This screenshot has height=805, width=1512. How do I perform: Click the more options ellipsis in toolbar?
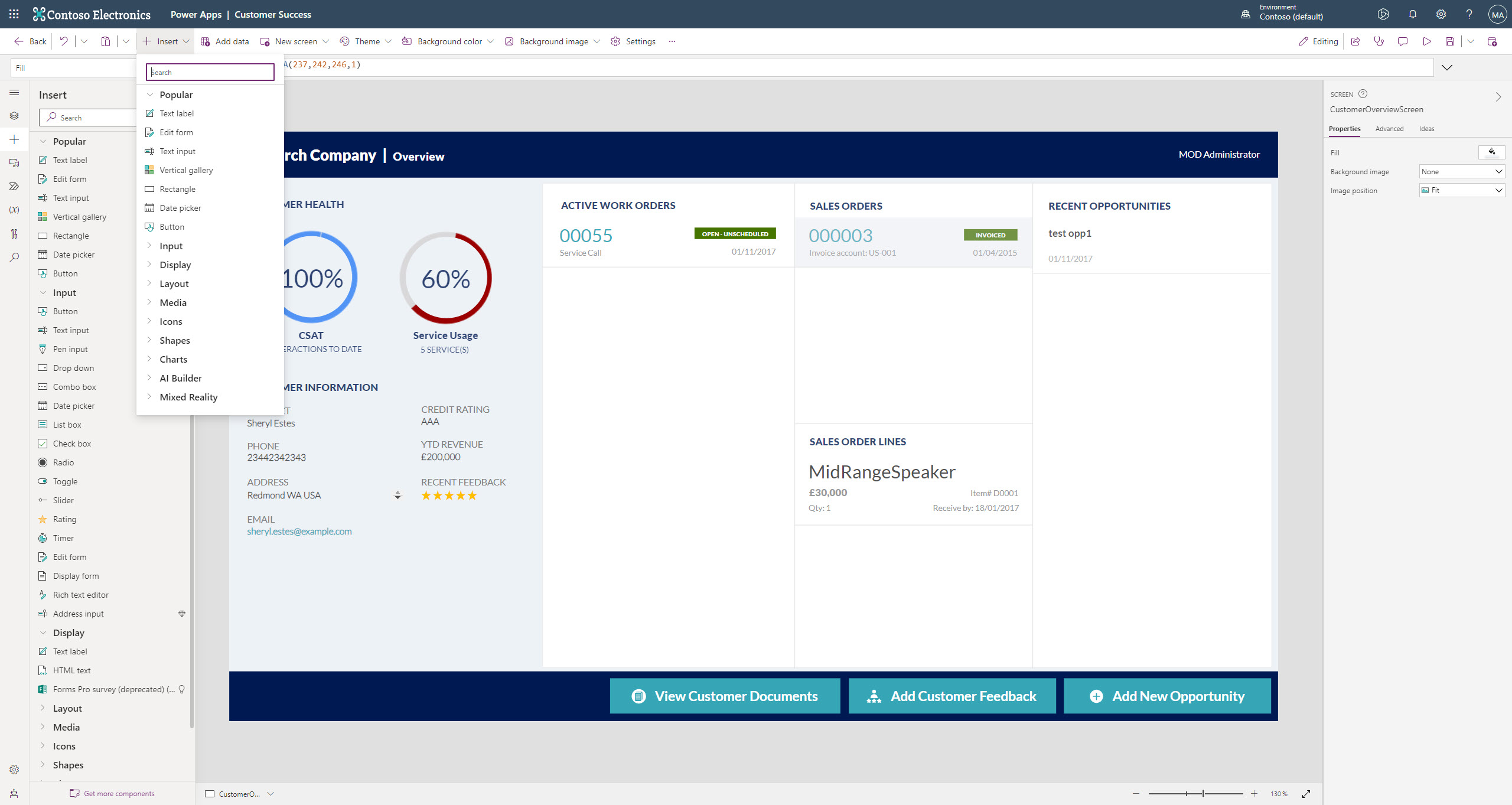tap(672, 41)
